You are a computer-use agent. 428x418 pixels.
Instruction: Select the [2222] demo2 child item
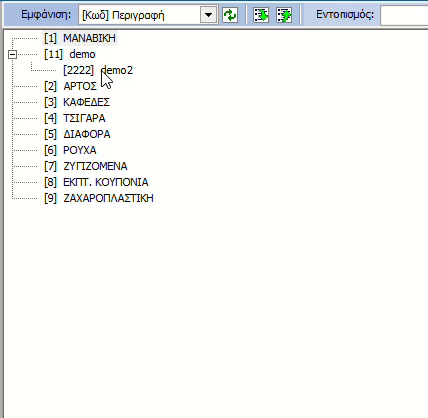(x=98, y=70)
